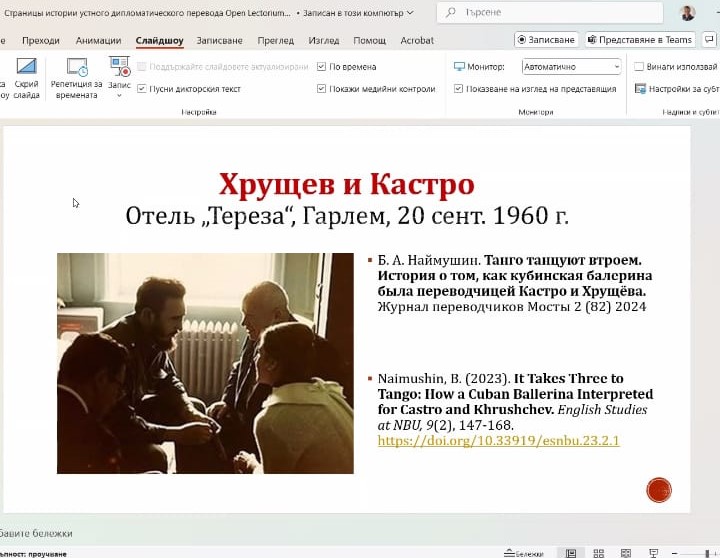The image size is (720, 558).
Task: Uncheck the Use timings (По времена) checkbox
Action: coord(322,67)
